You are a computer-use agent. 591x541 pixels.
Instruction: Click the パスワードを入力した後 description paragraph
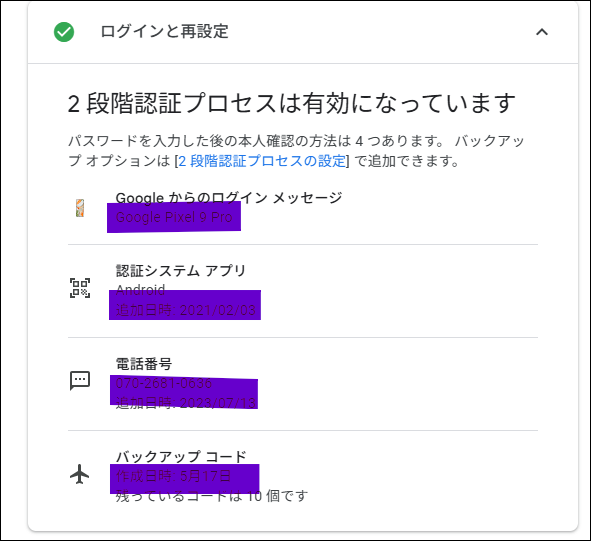pyautogui.click(x=296, y=151)
